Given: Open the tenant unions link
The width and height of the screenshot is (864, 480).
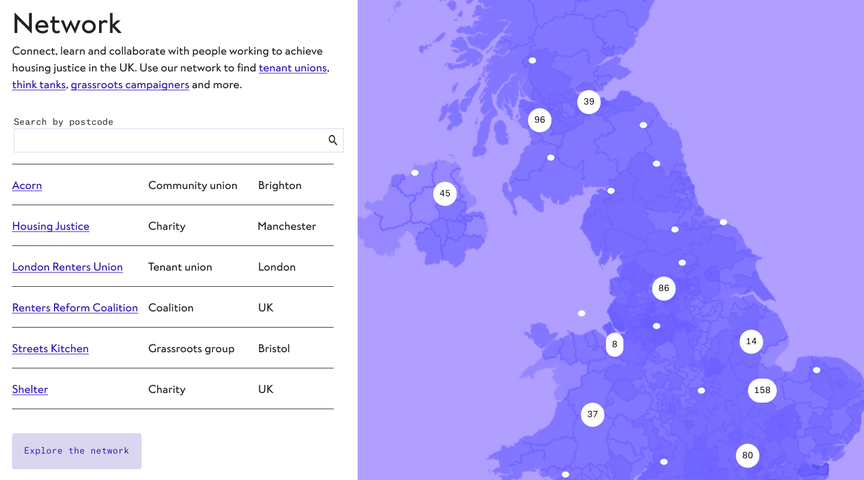Looking at the screenshot, I should pos(292,68).
